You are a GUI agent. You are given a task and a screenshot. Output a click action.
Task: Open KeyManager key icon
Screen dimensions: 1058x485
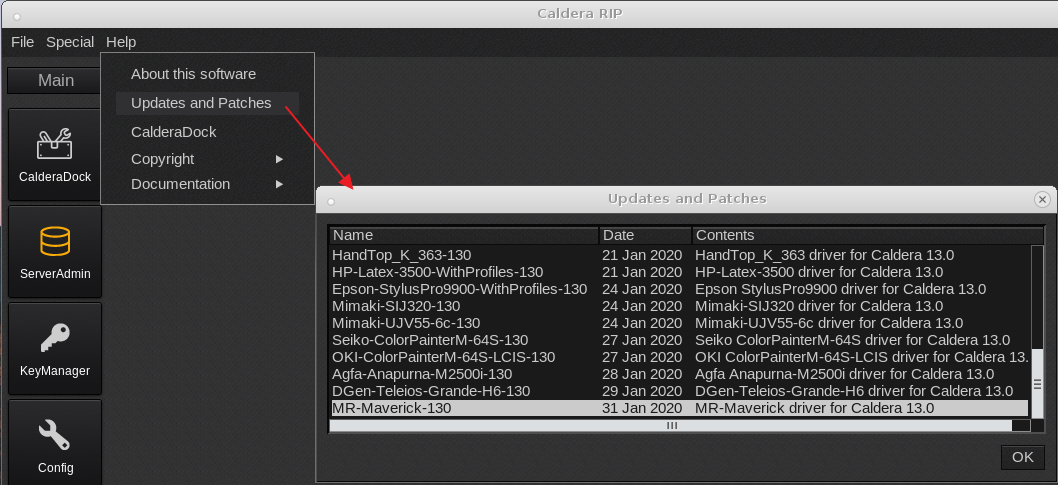click(x=55, y=347)
